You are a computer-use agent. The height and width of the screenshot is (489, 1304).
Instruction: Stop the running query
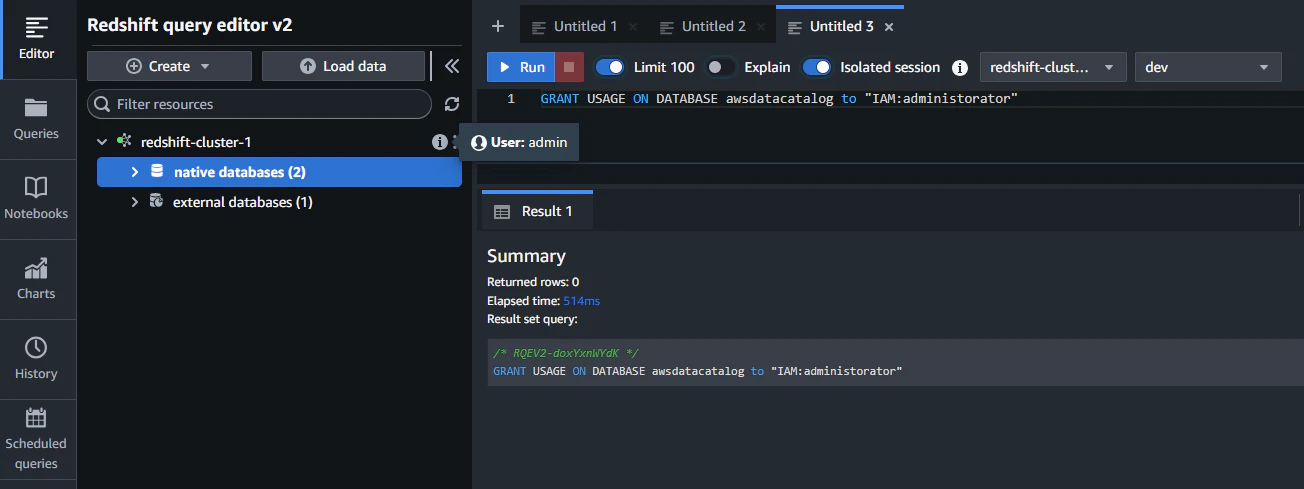click(569, 67)
